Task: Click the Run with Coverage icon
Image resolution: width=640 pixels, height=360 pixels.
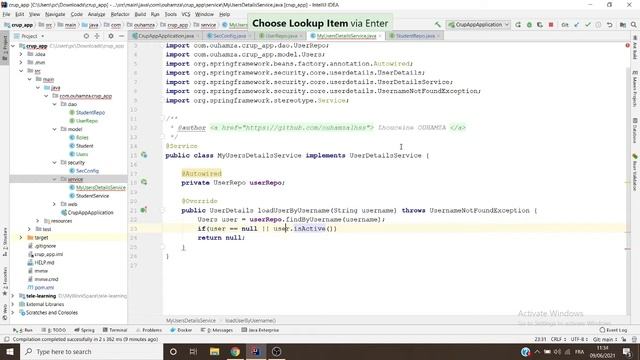Action: click(x=540, y=24)
